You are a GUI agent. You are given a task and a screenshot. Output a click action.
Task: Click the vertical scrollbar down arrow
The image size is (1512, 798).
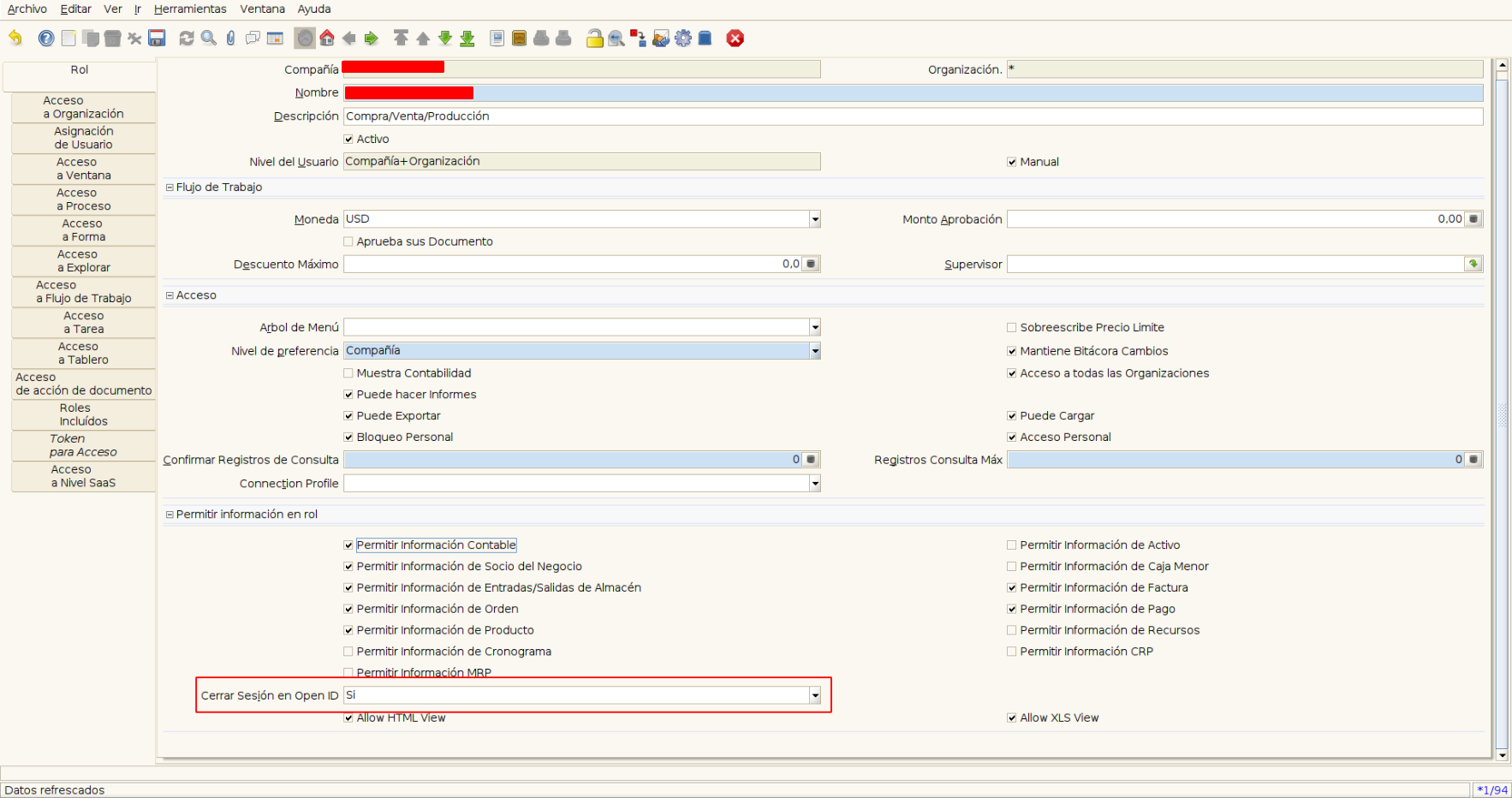coord(1502,755)
